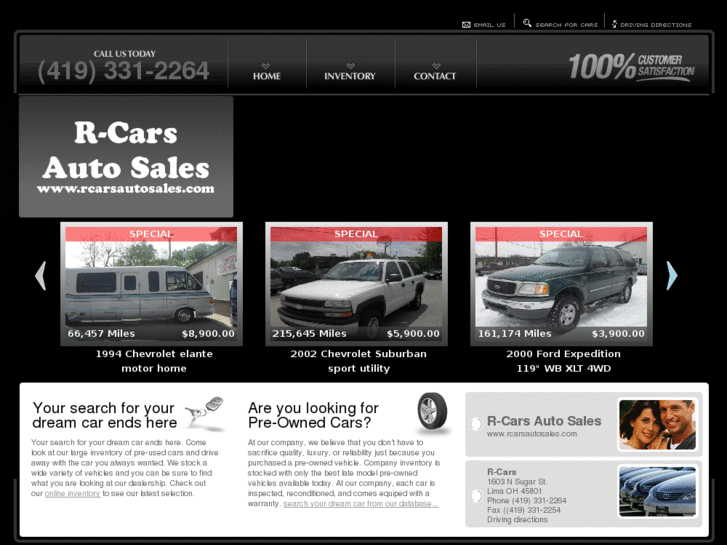Open the Driving Directions top link
Screen dimensions: 727x545
[x=656, y=25]
